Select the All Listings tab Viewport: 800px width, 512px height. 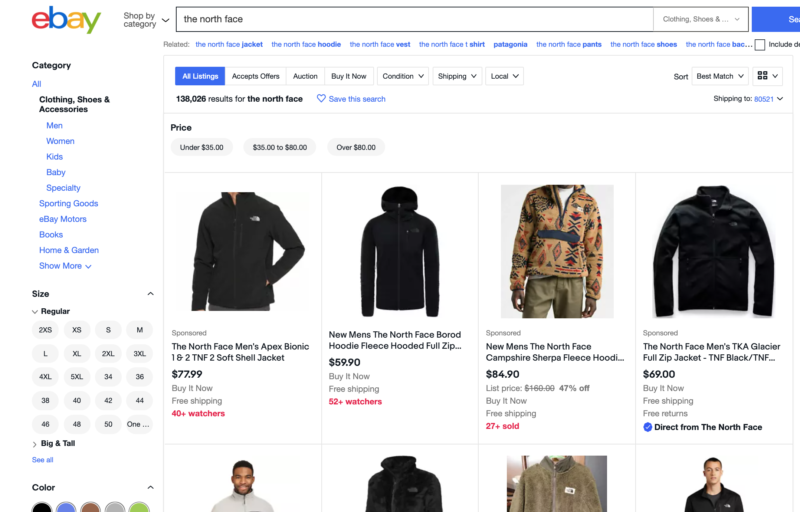tap(200, 76)
